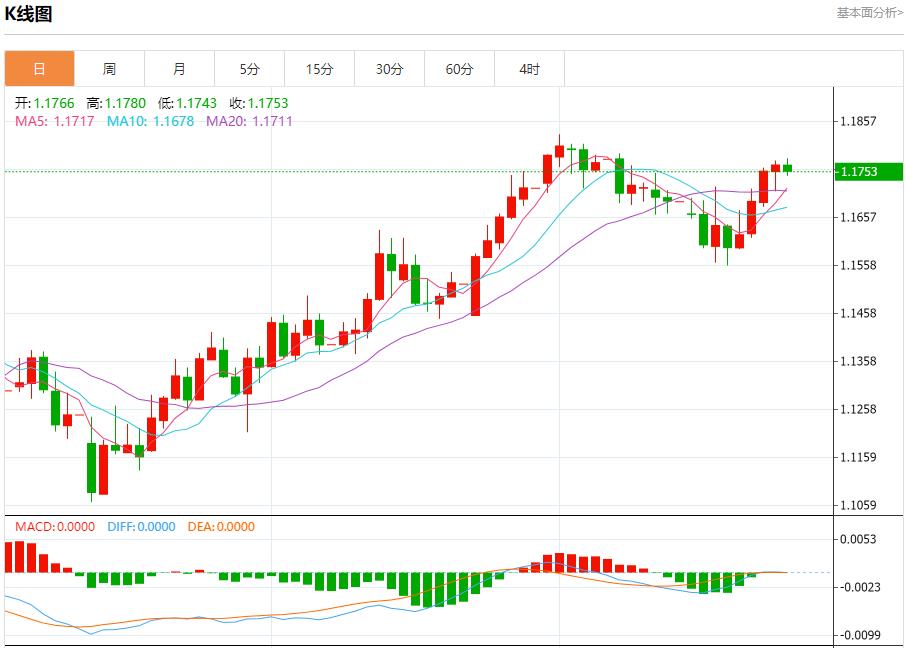Viewport: 906px width, 648px height.
Task: Select the 日 (daily) timeframe tab
Action: (x=40, y=69)
